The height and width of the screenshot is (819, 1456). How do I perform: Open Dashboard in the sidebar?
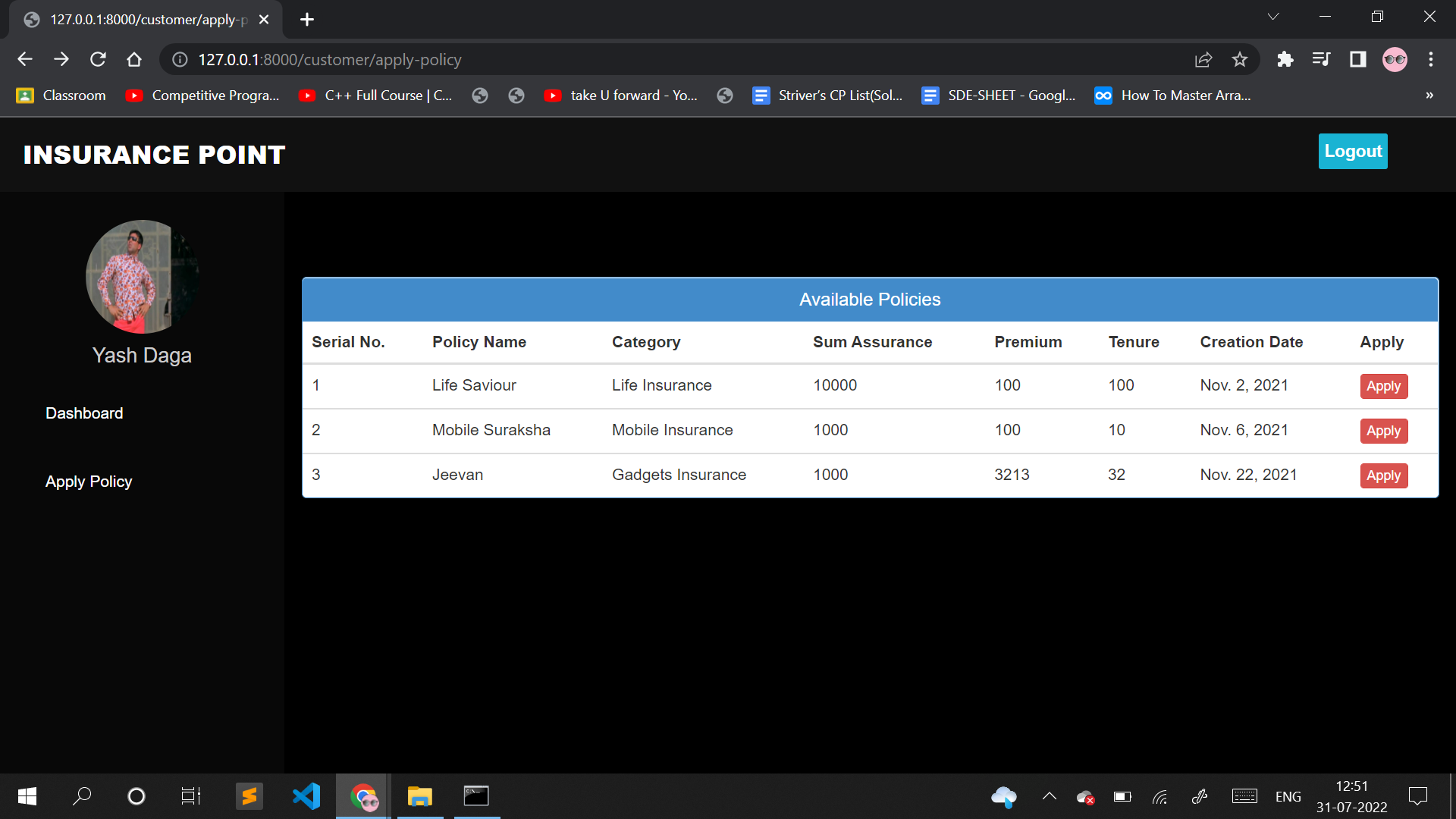click(84, 413)
